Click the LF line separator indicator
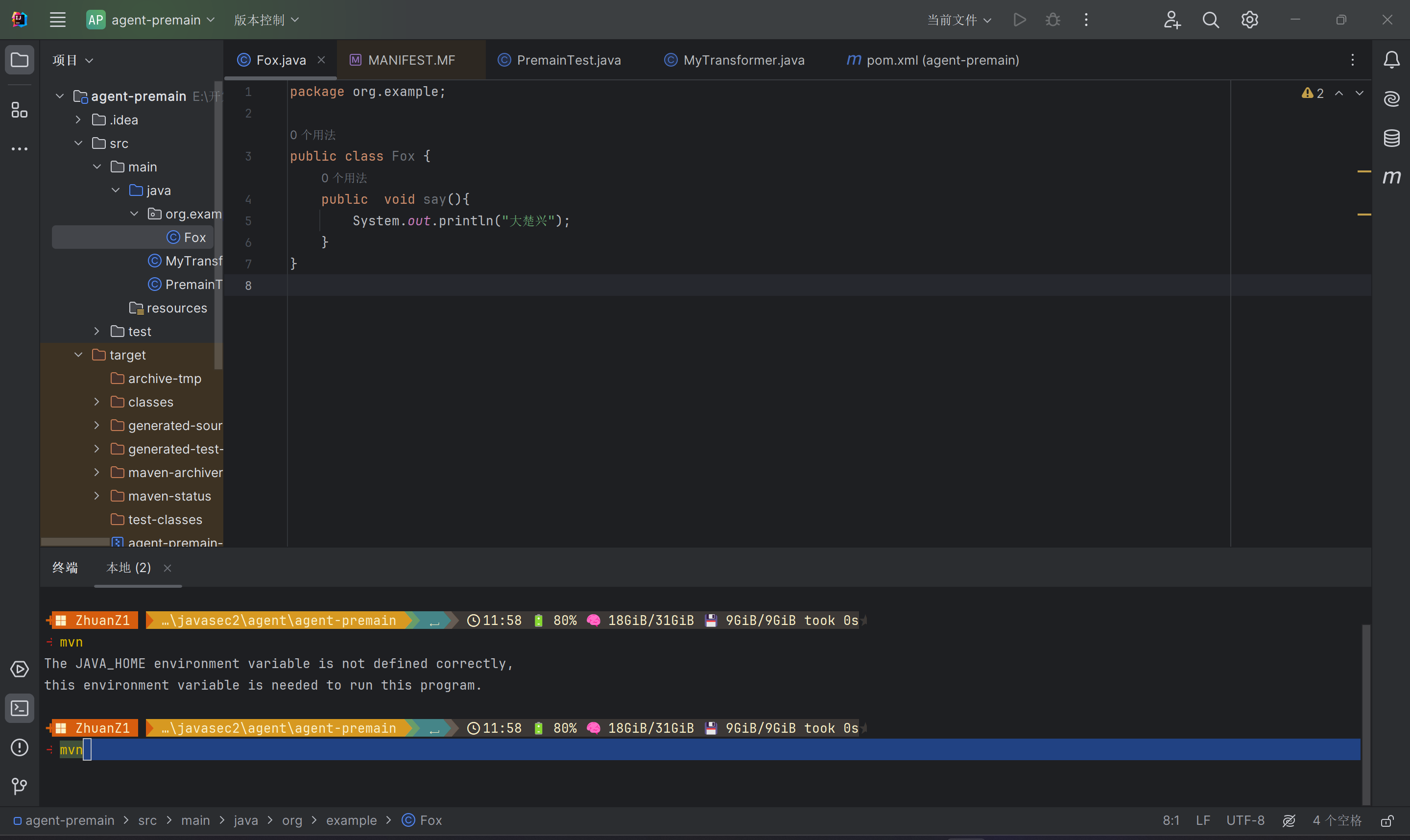The width and height of the screenshot is (1410, 840). point(1203,821)
